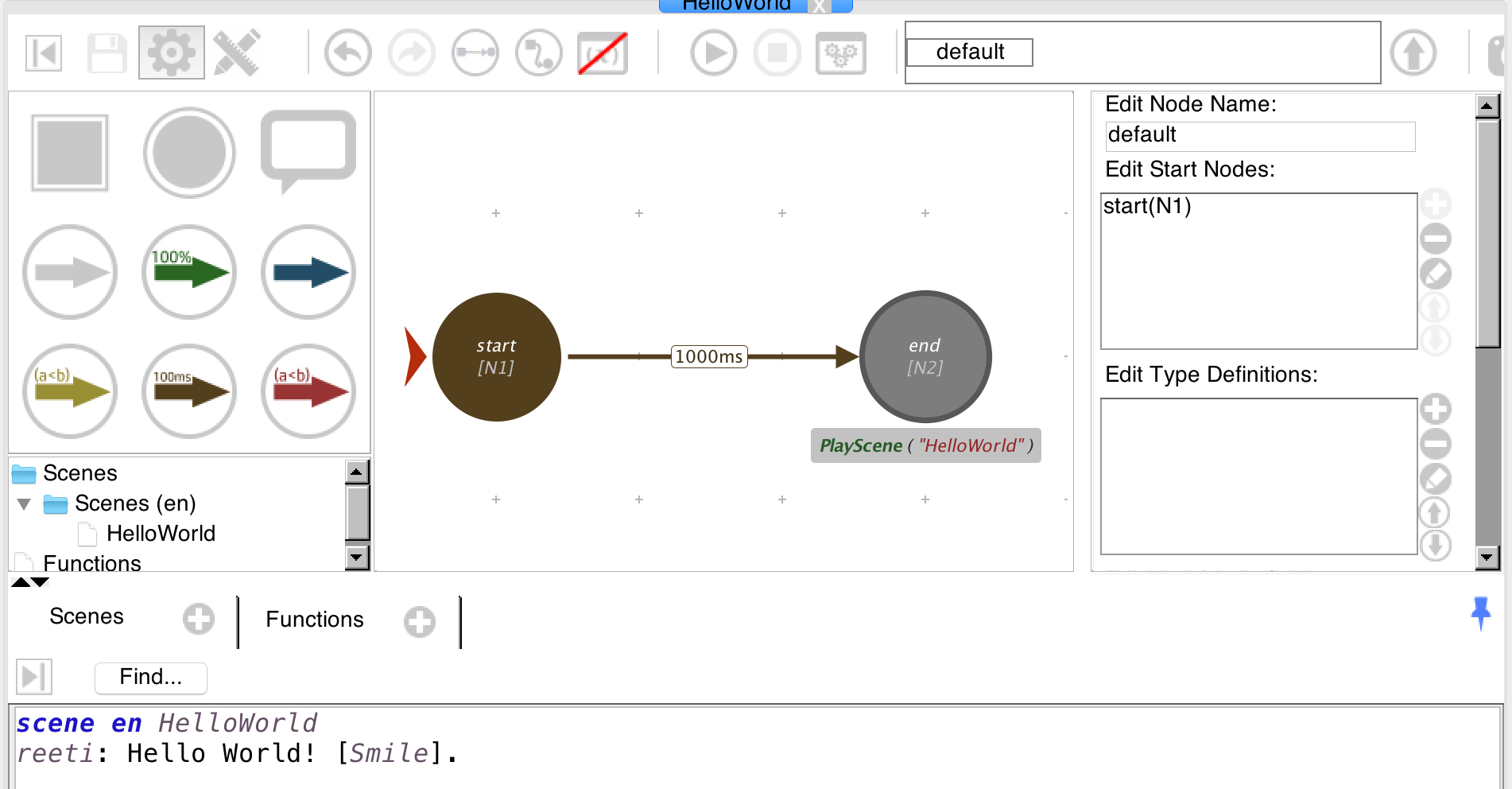
Task: Click the Undo arrow icon
Action: tap(347, 53)
